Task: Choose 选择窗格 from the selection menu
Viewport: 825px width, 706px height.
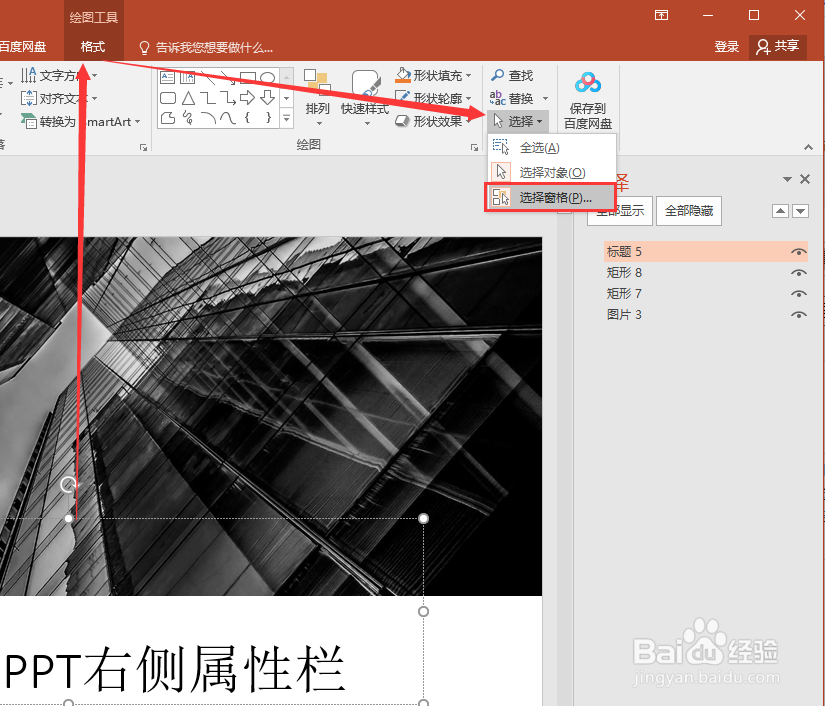Action: click(x=550, y=196)
